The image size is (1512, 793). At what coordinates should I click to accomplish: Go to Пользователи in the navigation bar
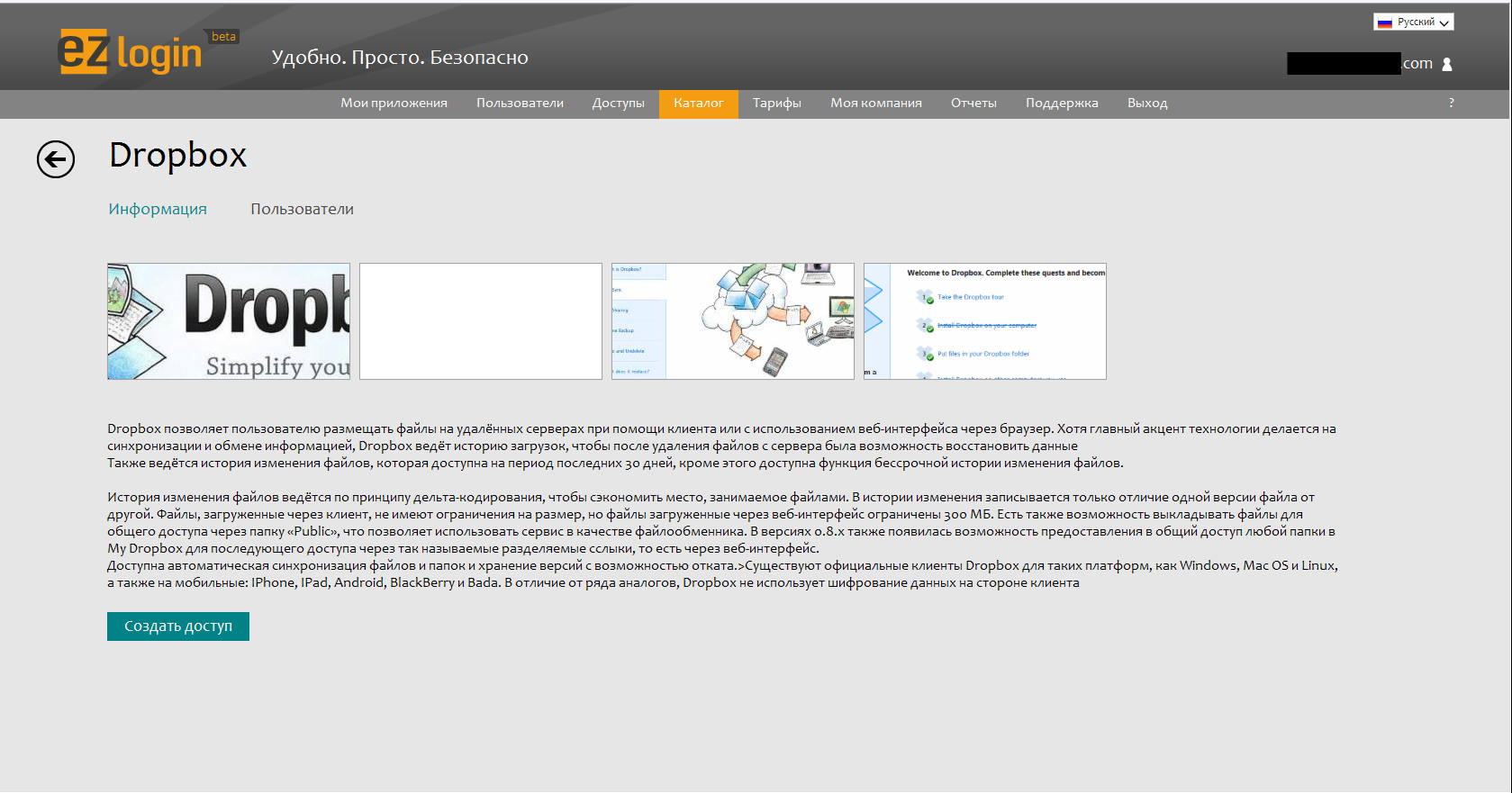pos(520,104)
